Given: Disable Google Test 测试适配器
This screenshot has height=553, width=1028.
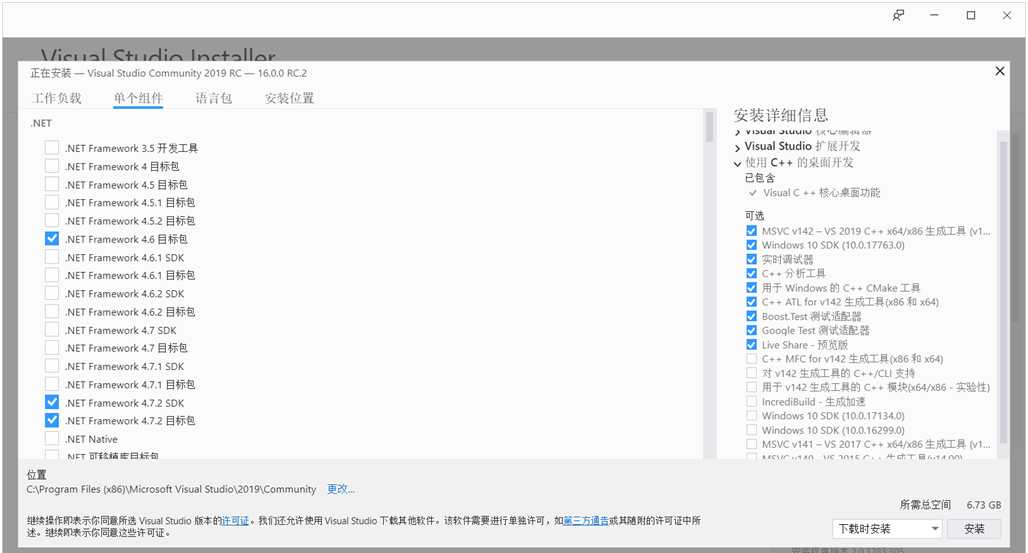Looking at the screenshot, I should coord(751,330).
